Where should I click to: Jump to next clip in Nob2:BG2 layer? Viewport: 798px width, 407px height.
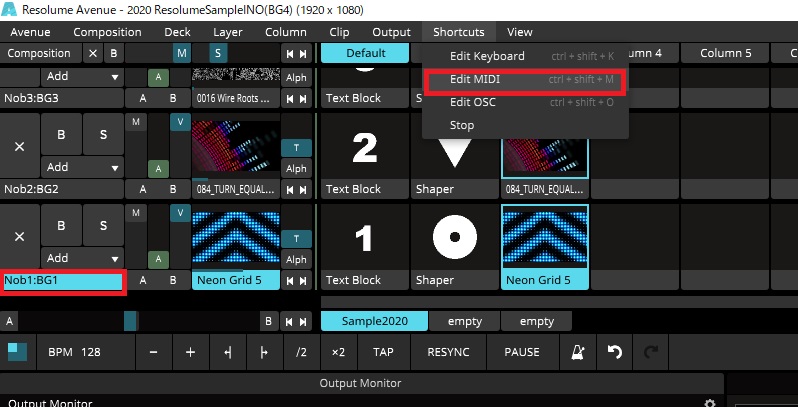pos(303,190)
